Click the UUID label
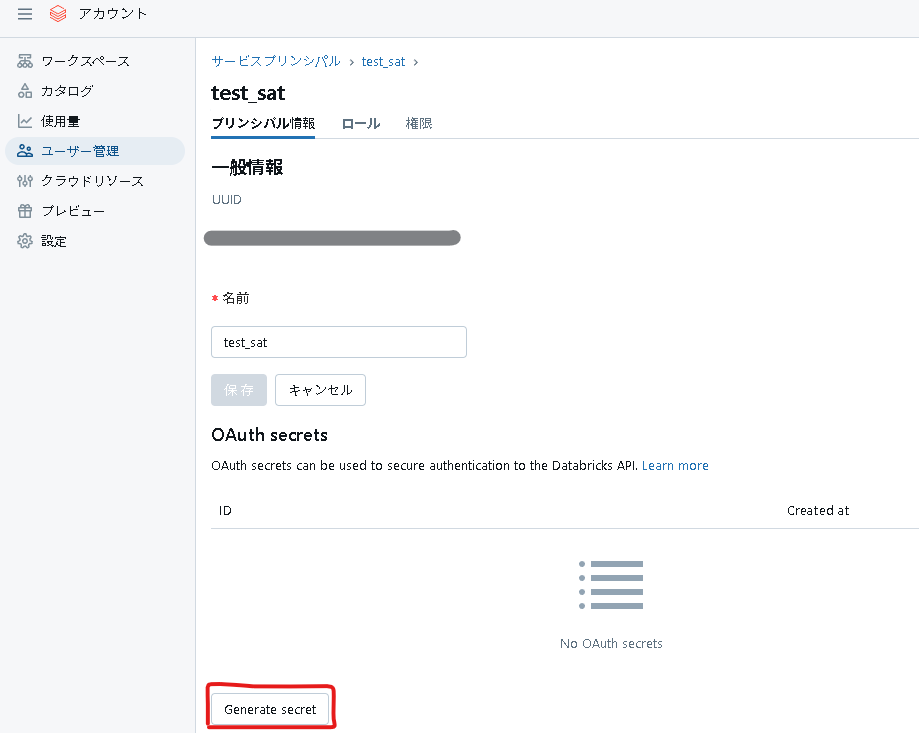The height and width of the screenshot is (733, 919). click(x=227, y=200)
